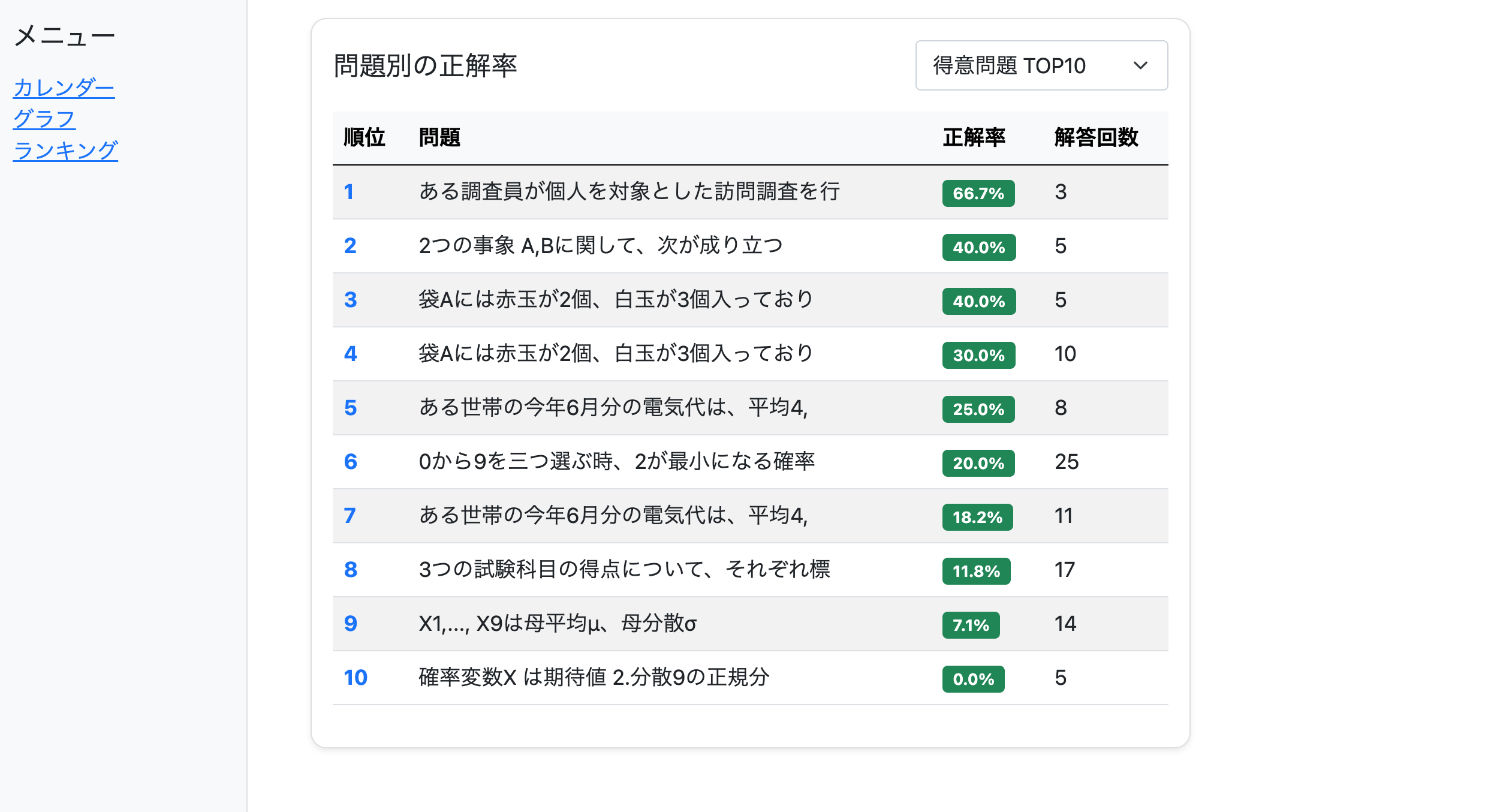
Task: Select row 0から9を三つ選ぶ時 question
Action: tap(616, 462)
